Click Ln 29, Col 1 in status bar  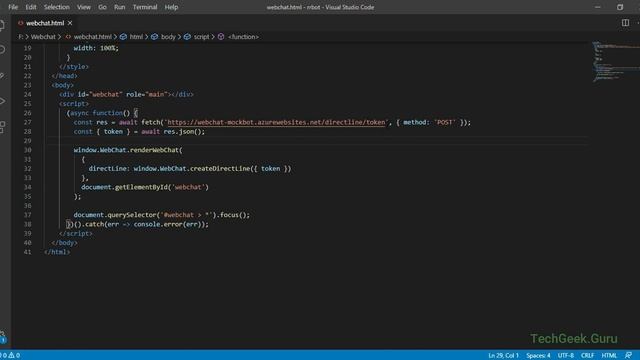(503, 355)
